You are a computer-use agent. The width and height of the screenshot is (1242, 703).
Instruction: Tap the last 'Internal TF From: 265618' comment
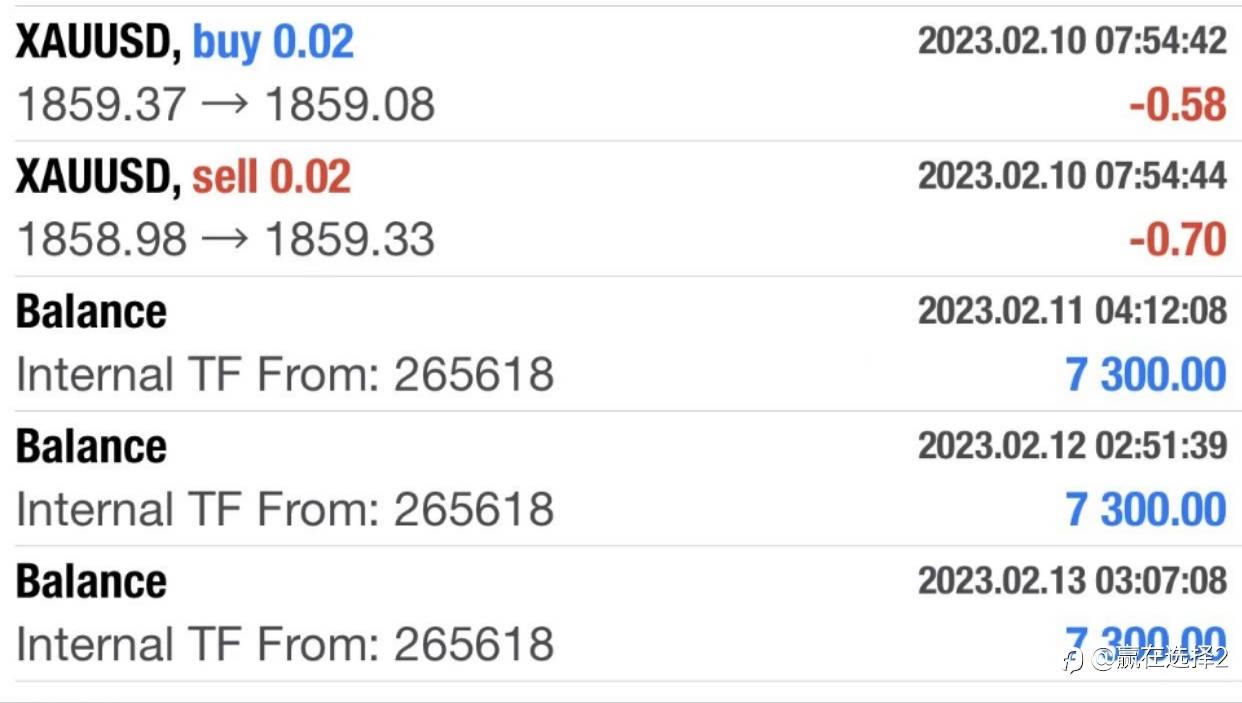click(x=285, y=644)
